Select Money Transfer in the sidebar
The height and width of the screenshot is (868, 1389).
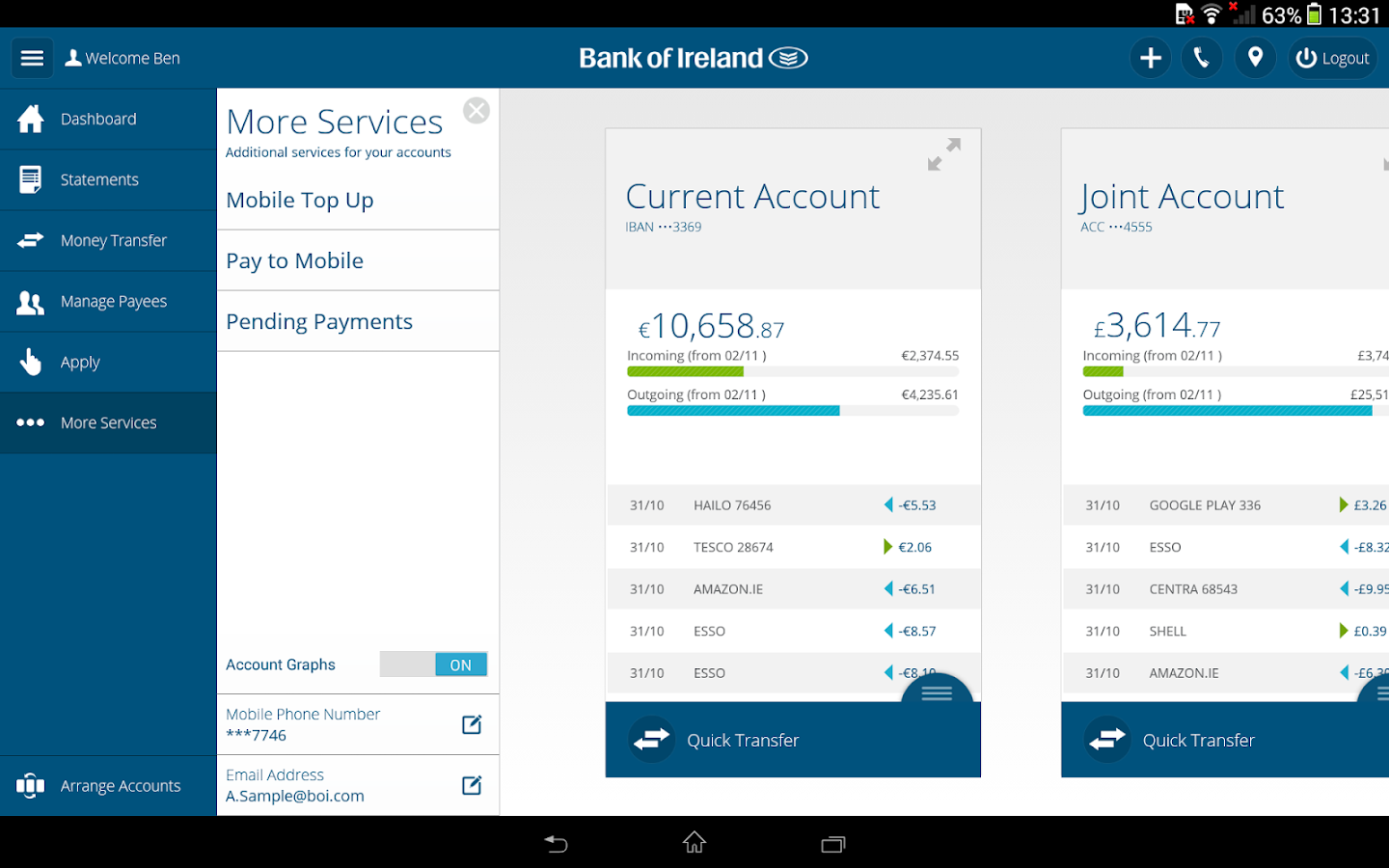pos(108,240)
